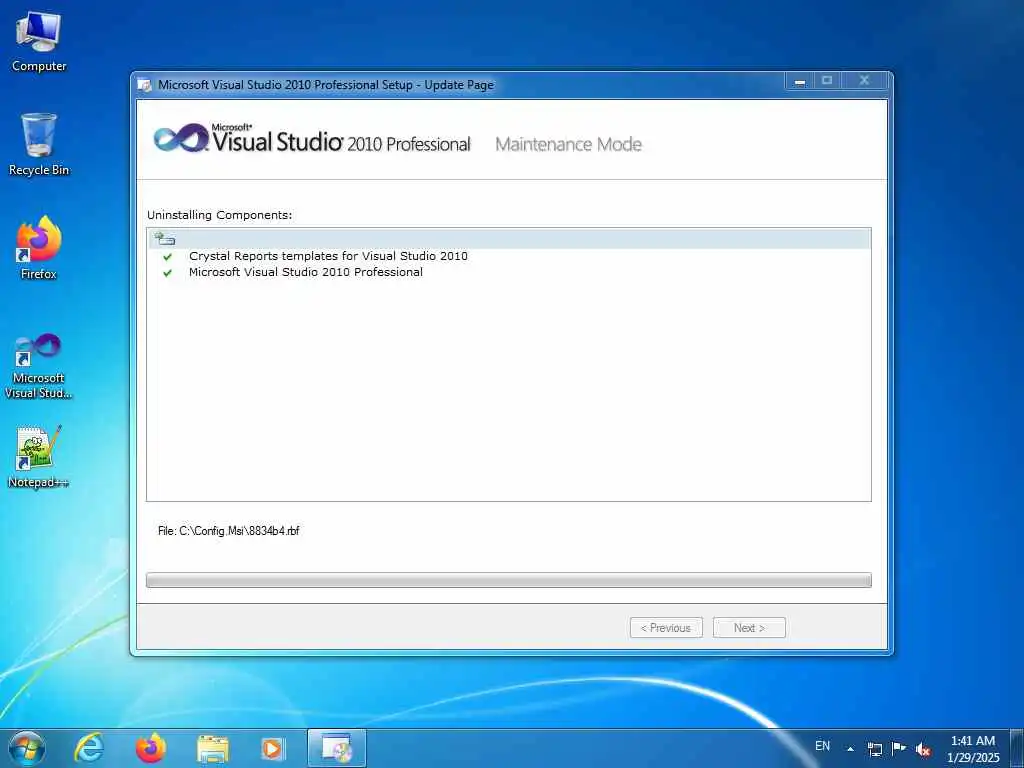
Task: Open the Action Center flag icon
Action: click(x=899, y=749)
